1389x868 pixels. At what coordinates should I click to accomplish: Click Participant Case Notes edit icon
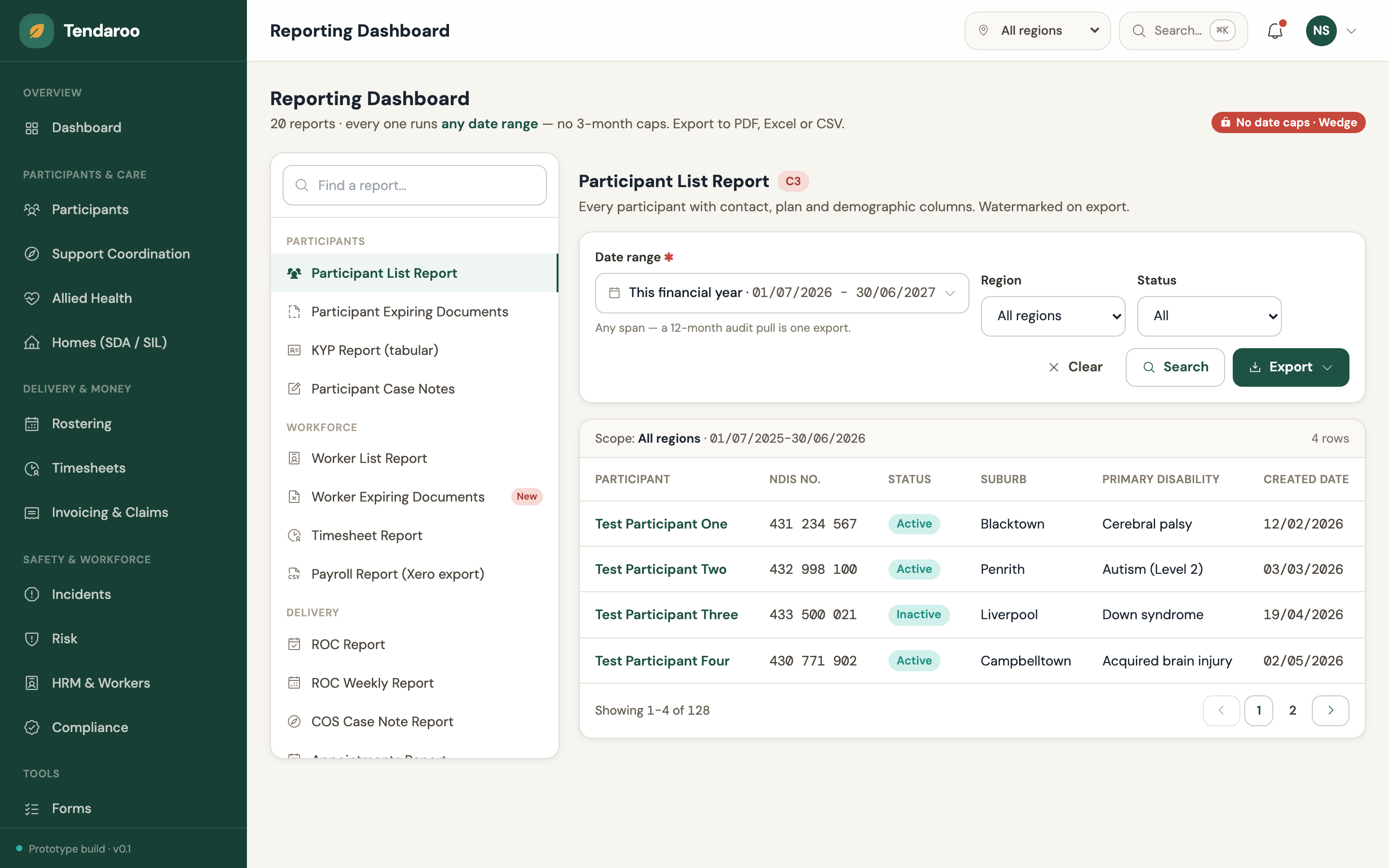click(294, 389)
